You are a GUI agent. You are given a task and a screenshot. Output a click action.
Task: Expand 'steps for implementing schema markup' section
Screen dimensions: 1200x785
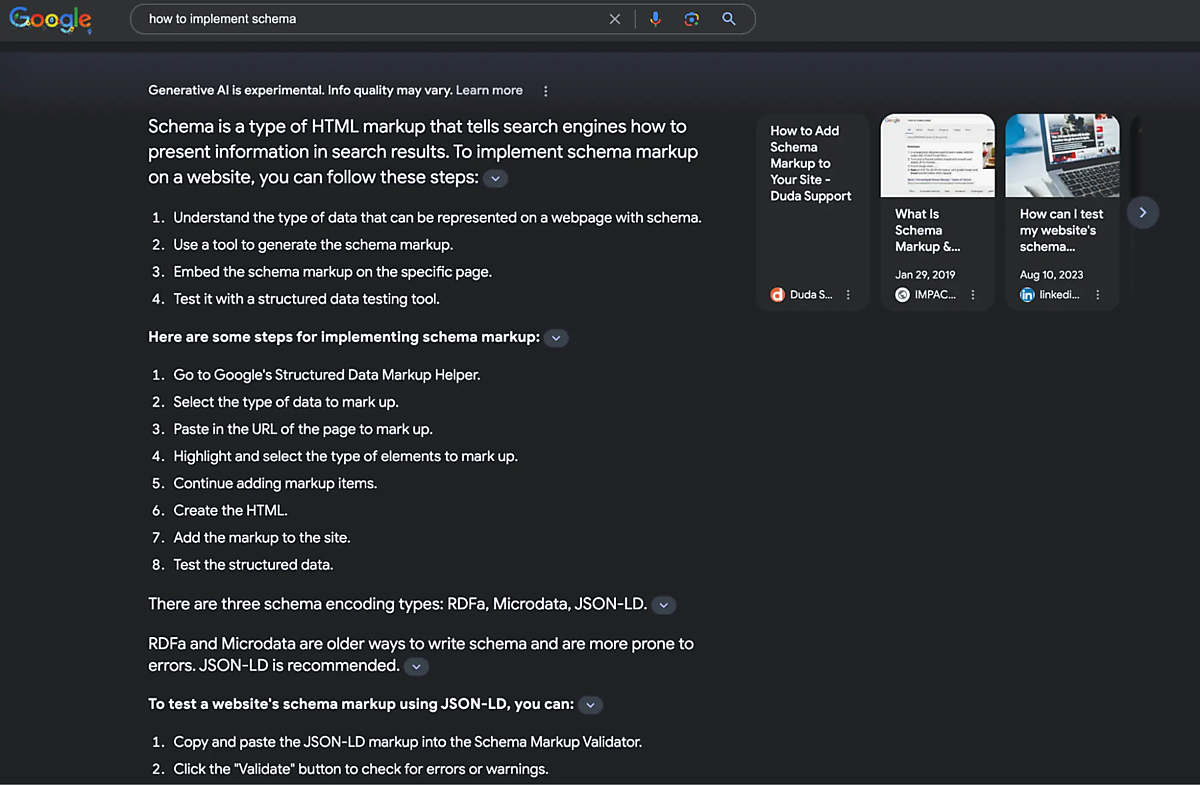pos(557,338)
